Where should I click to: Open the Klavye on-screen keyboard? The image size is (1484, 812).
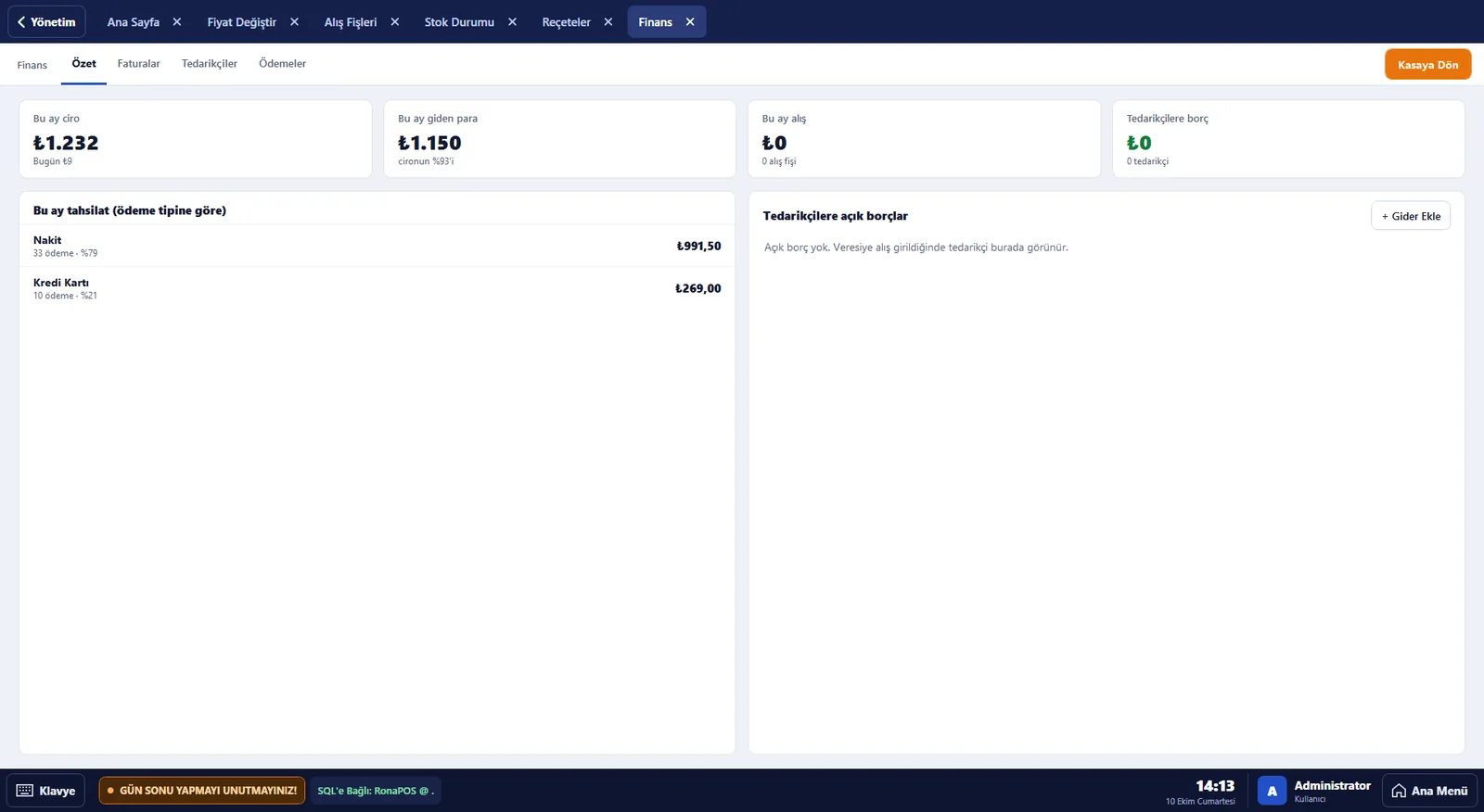pos(46,791)
